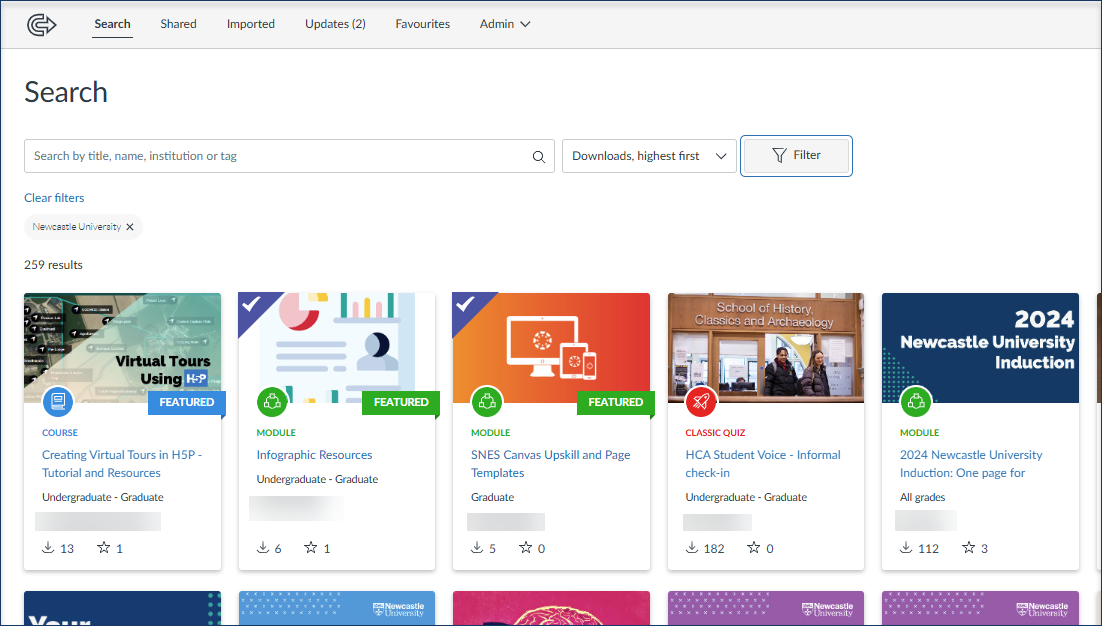Open the Infographic Resources title link
The image size is (1102, 626).
(314, 455)
